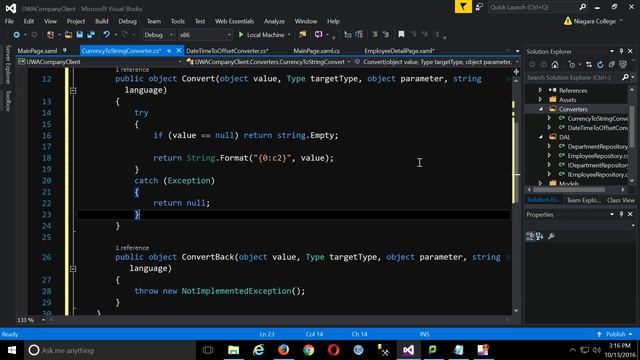Switch to Team Explorer tab
640x360 pixels.
tap(584, 200)
